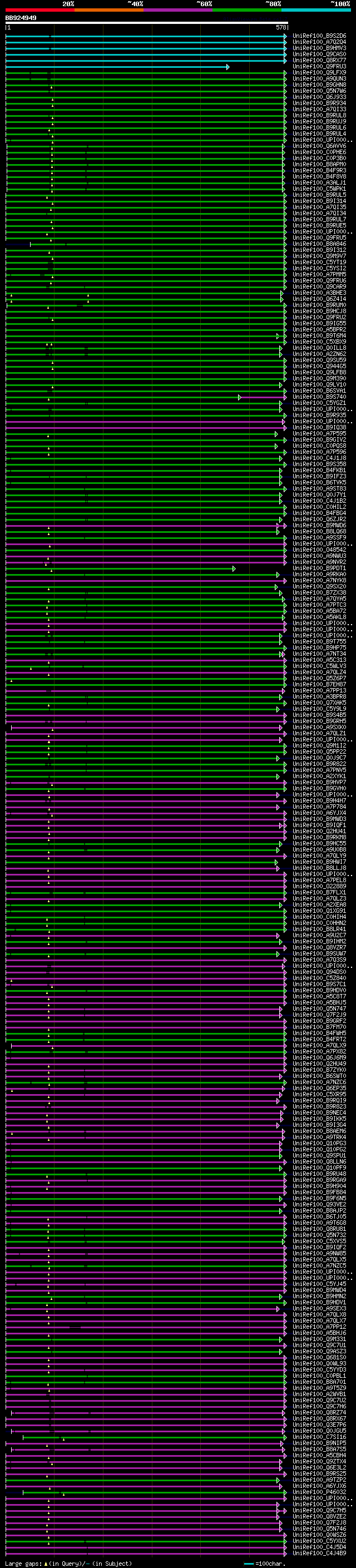Open last hit UniRef100_C4J4B9
The image size is (356, 1568).
(x=319, y=1554)
